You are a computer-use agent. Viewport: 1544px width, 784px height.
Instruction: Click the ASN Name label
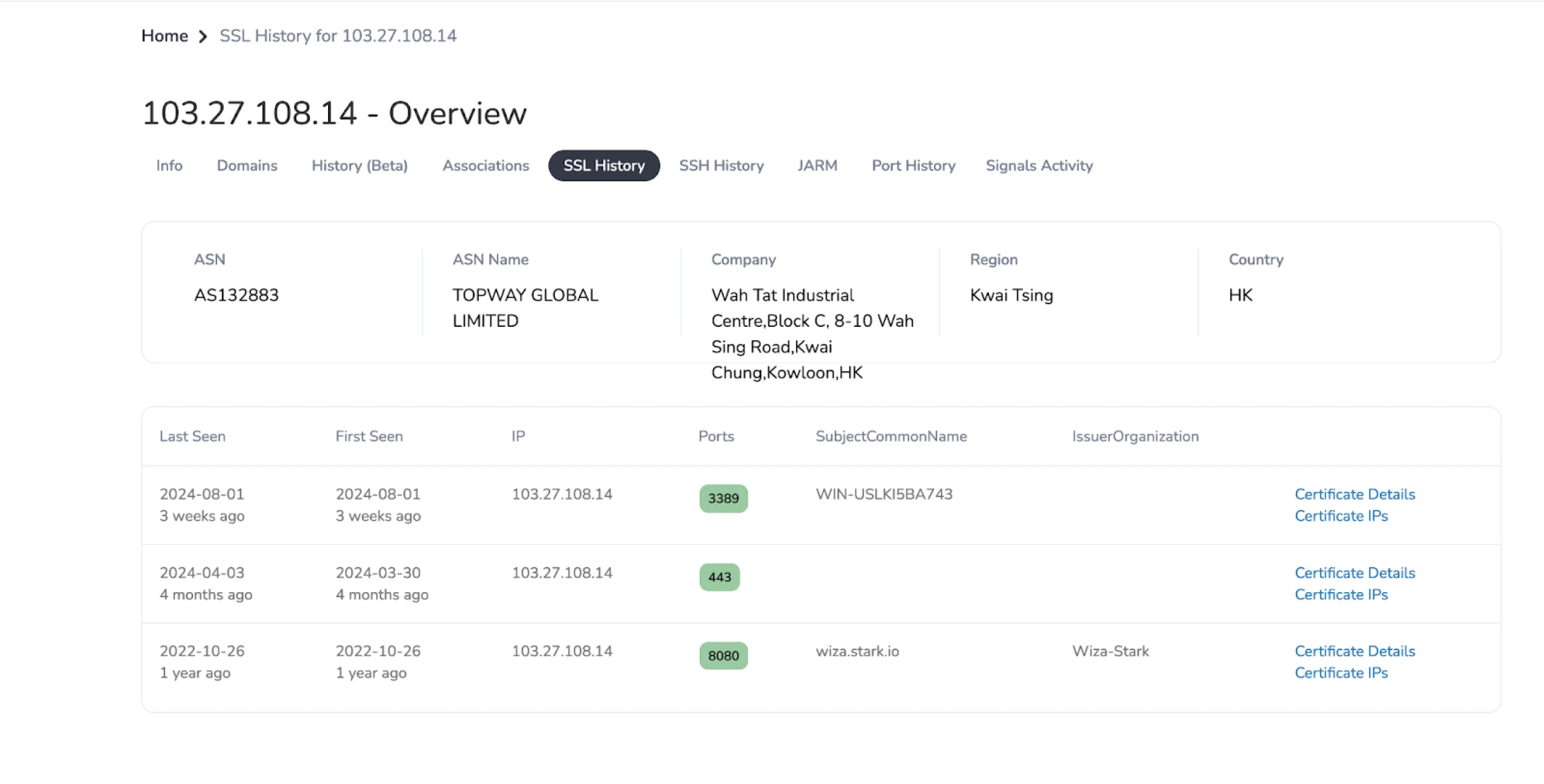(490, 260)
